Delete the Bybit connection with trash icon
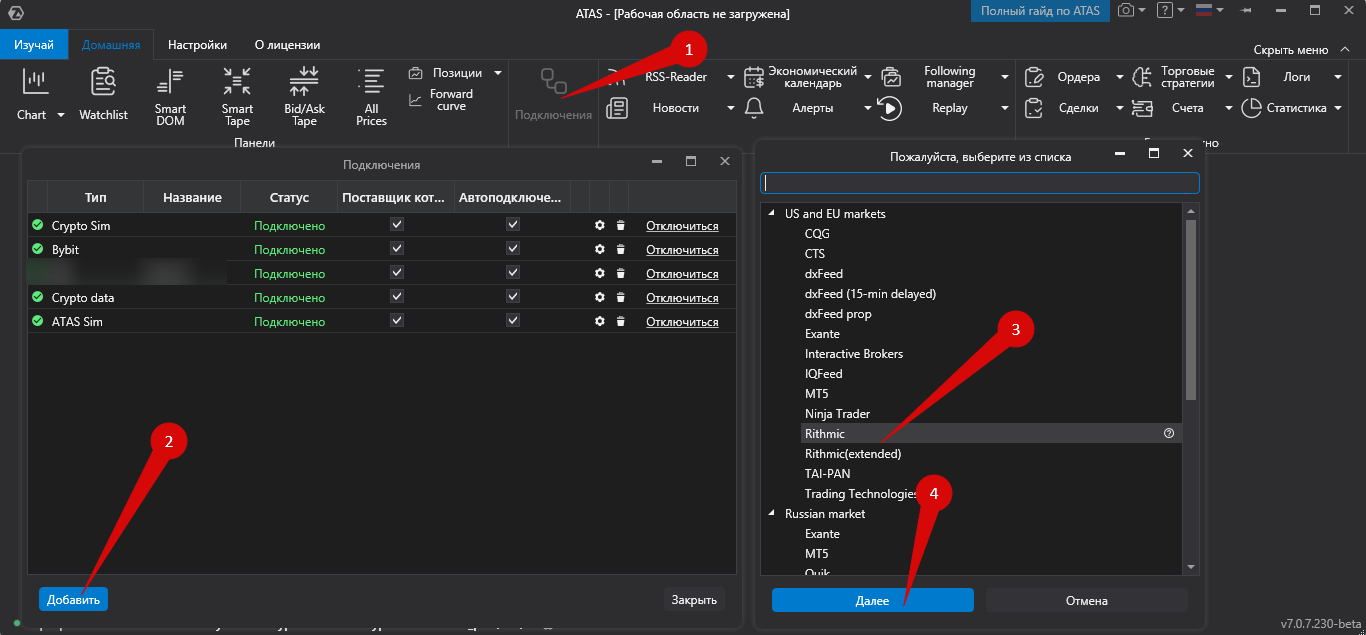The image size is (1366, 635). pyautogui.click(x=620, y=249)
